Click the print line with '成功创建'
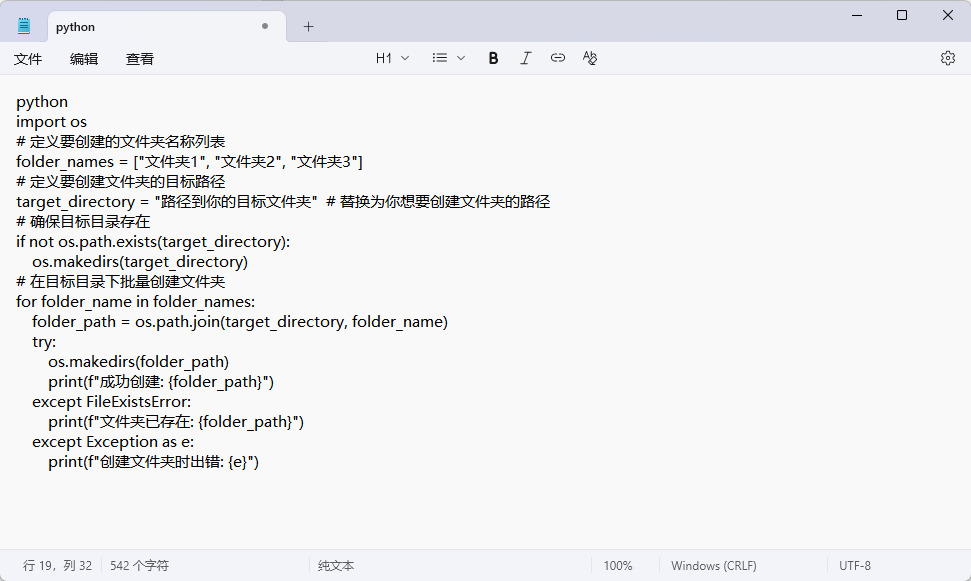The width and height of the screenshot is (971, 581). (161, 382)
